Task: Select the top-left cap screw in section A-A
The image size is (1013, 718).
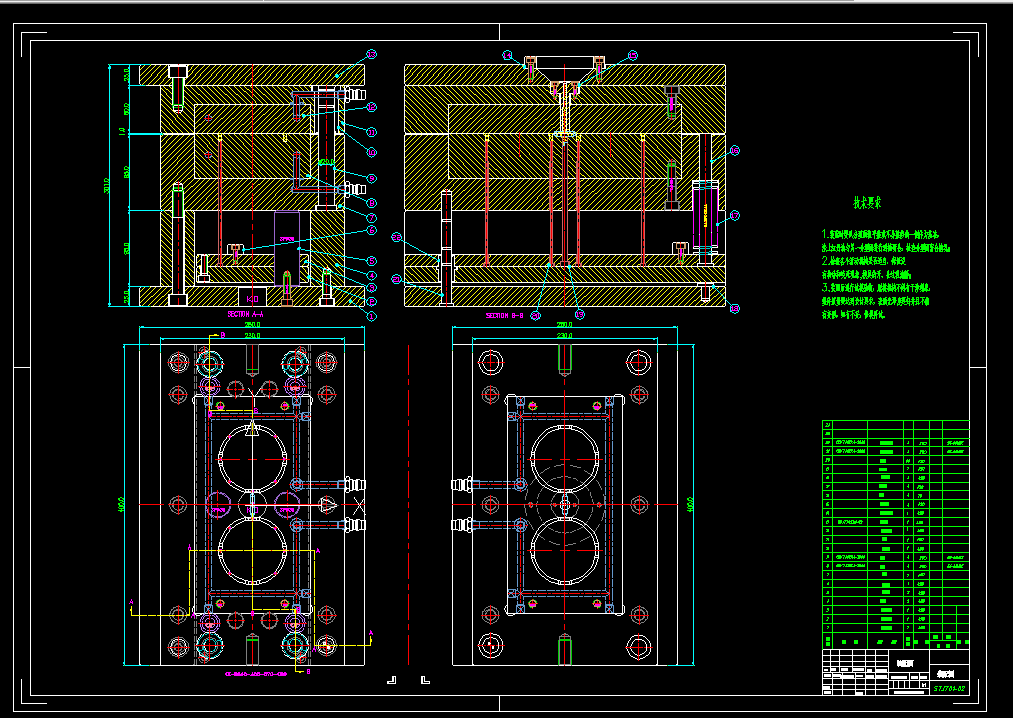Action: 178,89
